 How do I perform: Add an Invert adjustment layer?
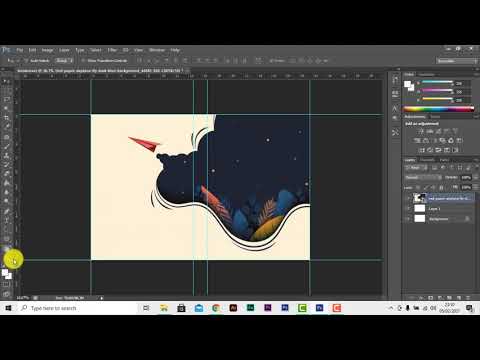[422, 150]
